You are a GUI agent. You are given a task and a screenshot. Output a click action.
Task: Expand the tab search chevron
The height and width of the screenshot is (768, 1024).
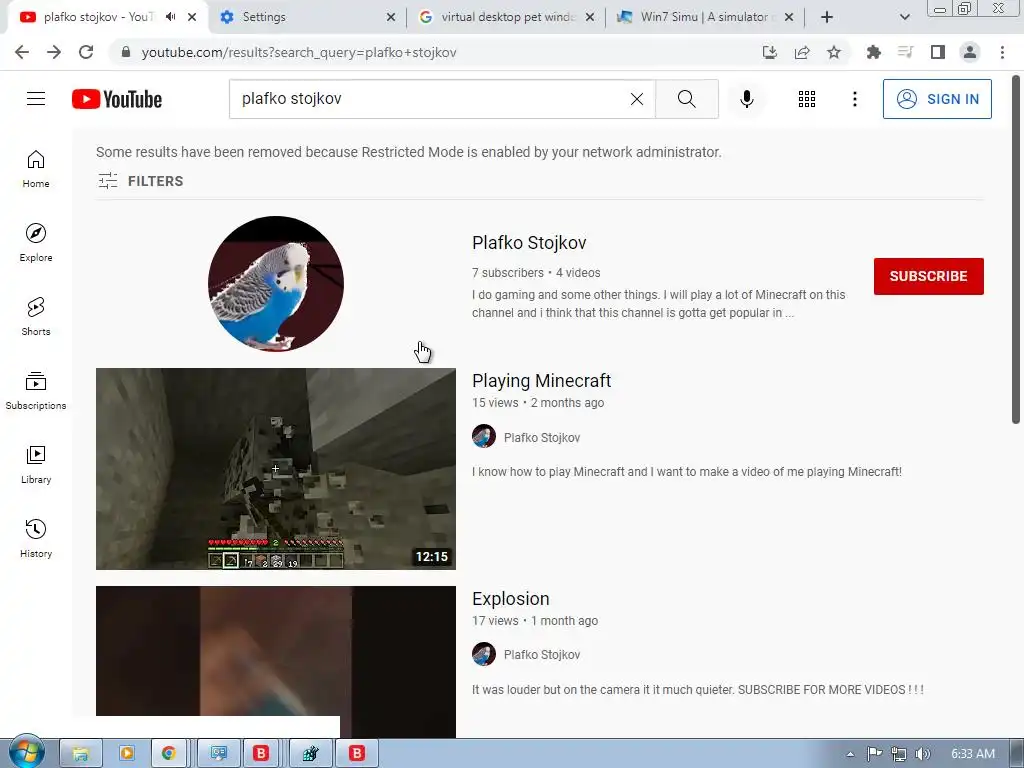tap(904, 17)
